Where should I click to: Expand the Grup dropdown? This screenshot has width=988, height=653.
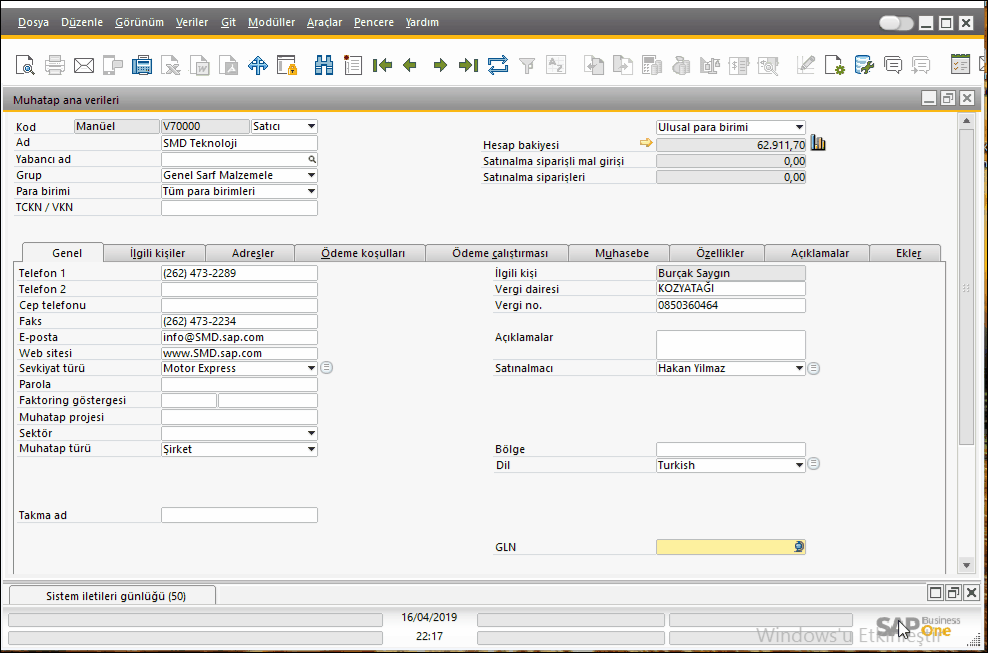(311, 175)
